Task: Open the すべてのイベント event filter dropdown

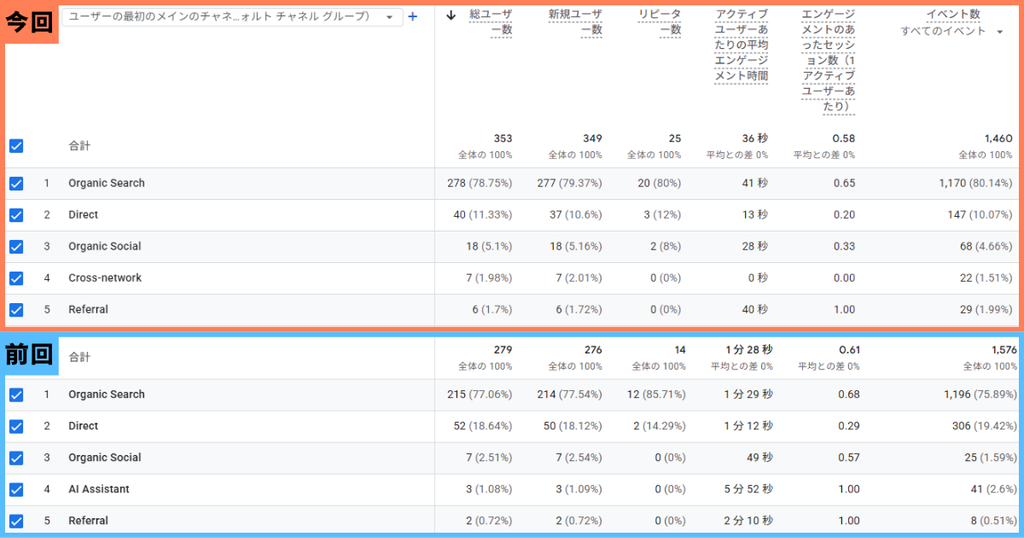Action: [x=952, y=31]
